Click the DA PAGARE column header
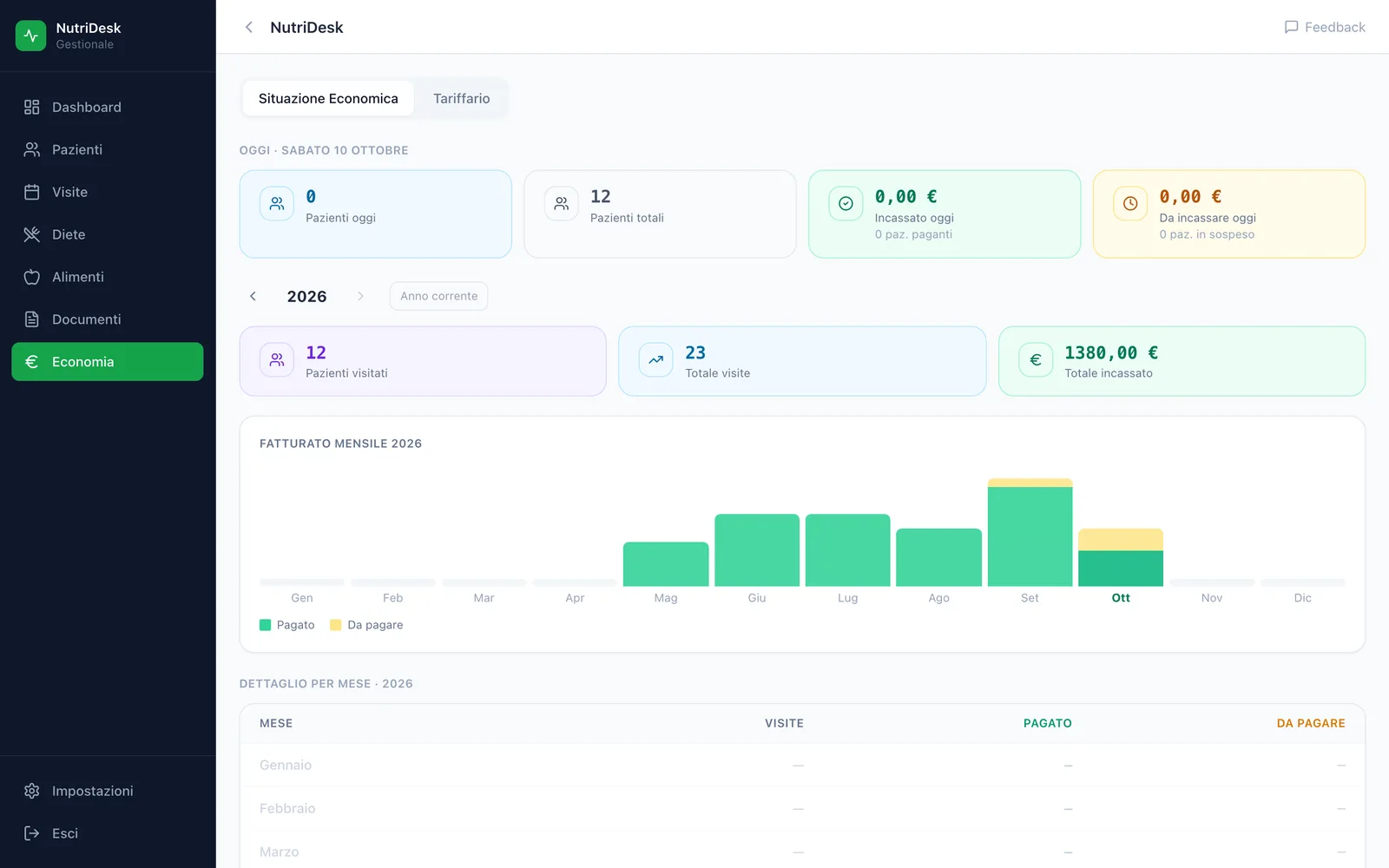 (x=1311, y=723)
